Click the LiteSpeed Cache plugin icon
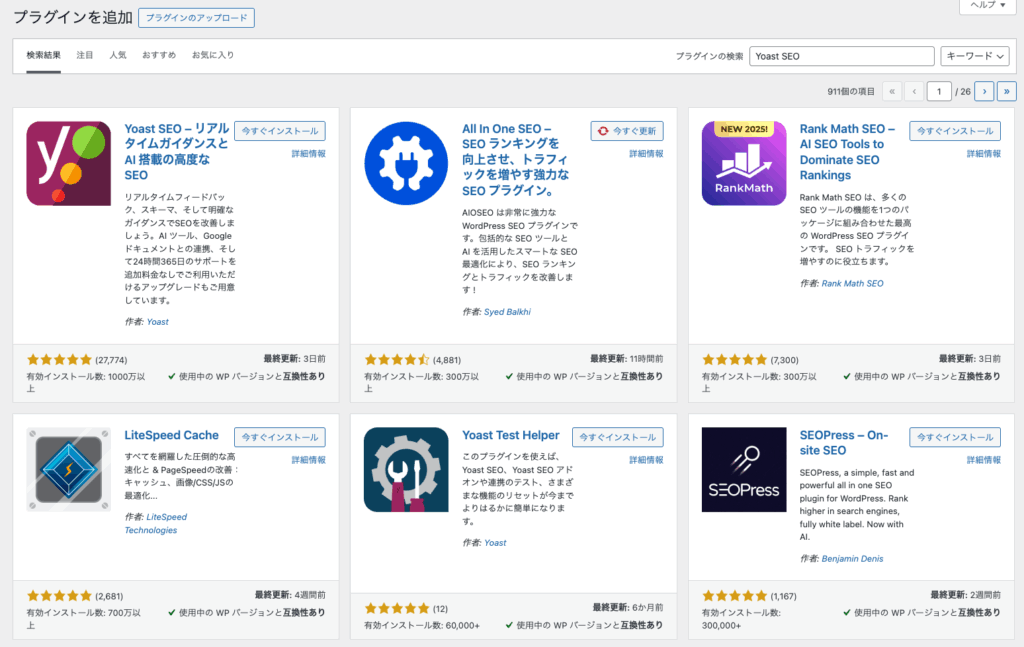This screenshot has width=1024, height=647. click(x=68, y=469)
